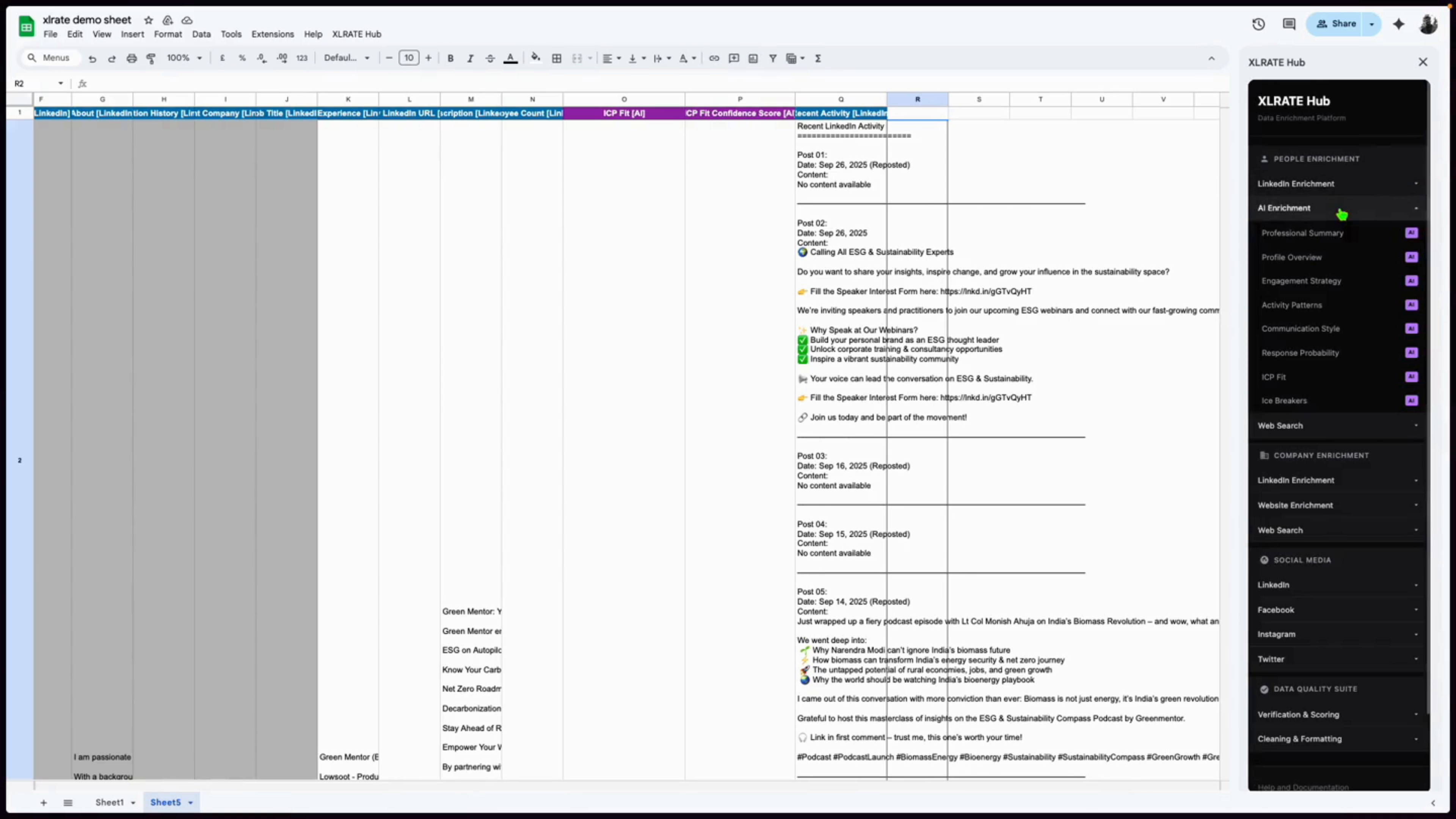Image resolution: width=1456 pixels, height=819 pixels.
Task: Select the Decrease decimal places icon
Action: (261, 58)
